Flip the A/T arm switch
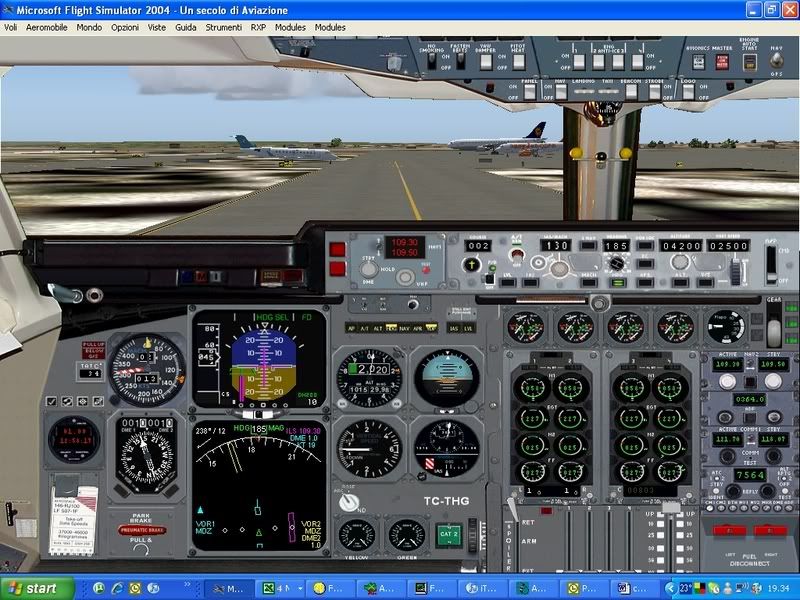Image resolution: width=800 pixels, height=600 pixels. pyautogui.click(x=517, y=254)
